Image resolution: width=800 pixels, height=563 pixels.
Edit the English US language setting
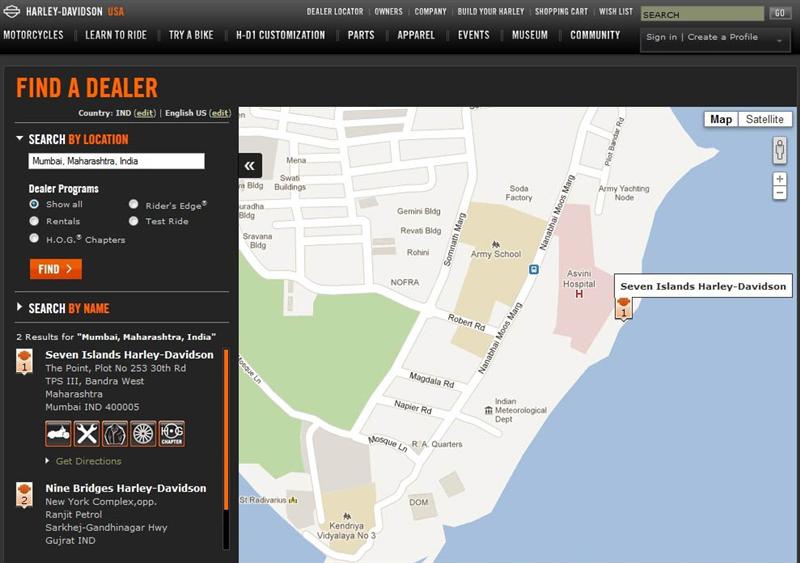point(220,113)
